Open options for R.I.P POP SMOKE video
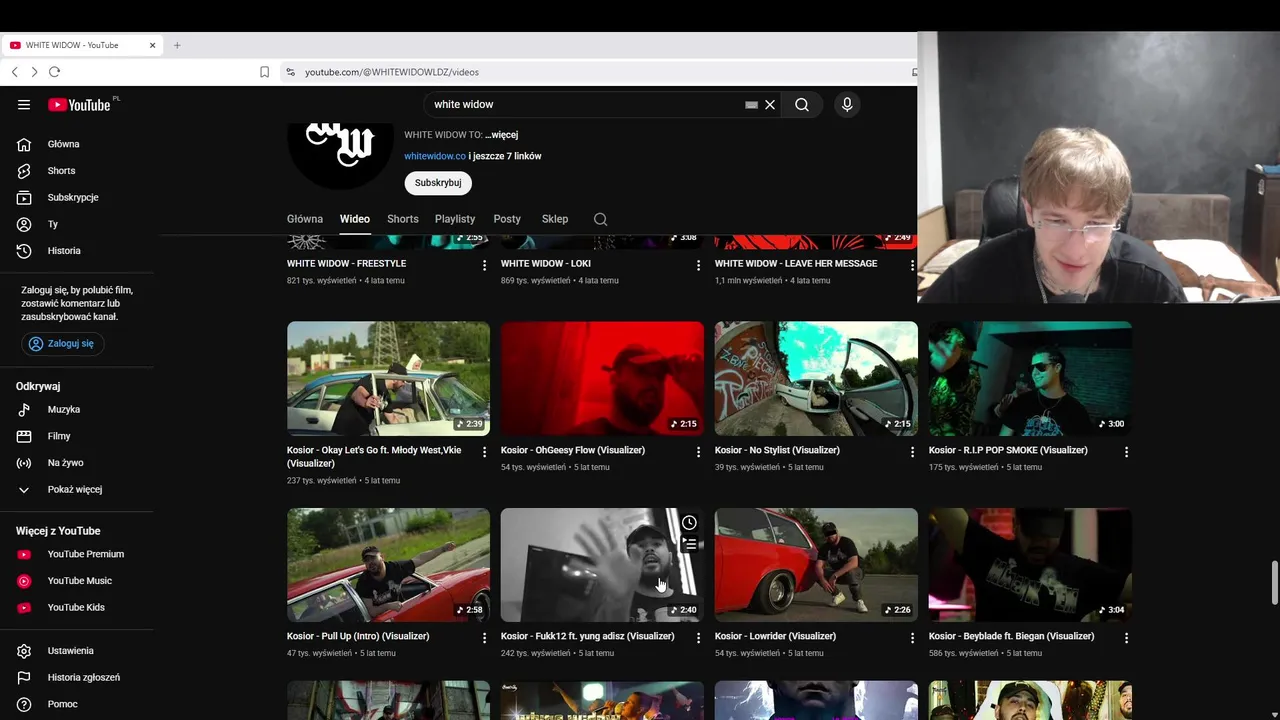 [1126, 452]
